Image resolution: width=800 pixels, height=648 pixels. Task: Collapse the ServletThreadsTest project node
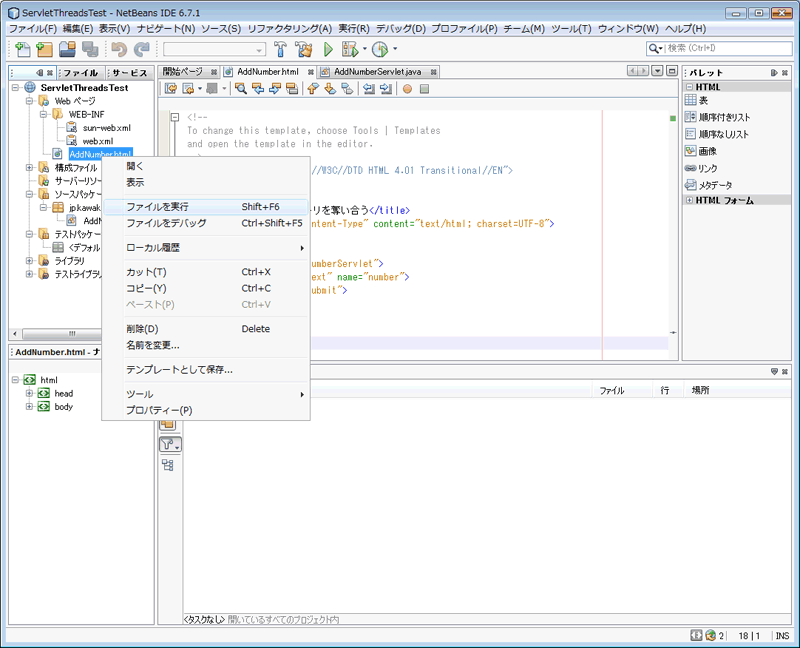16,88
